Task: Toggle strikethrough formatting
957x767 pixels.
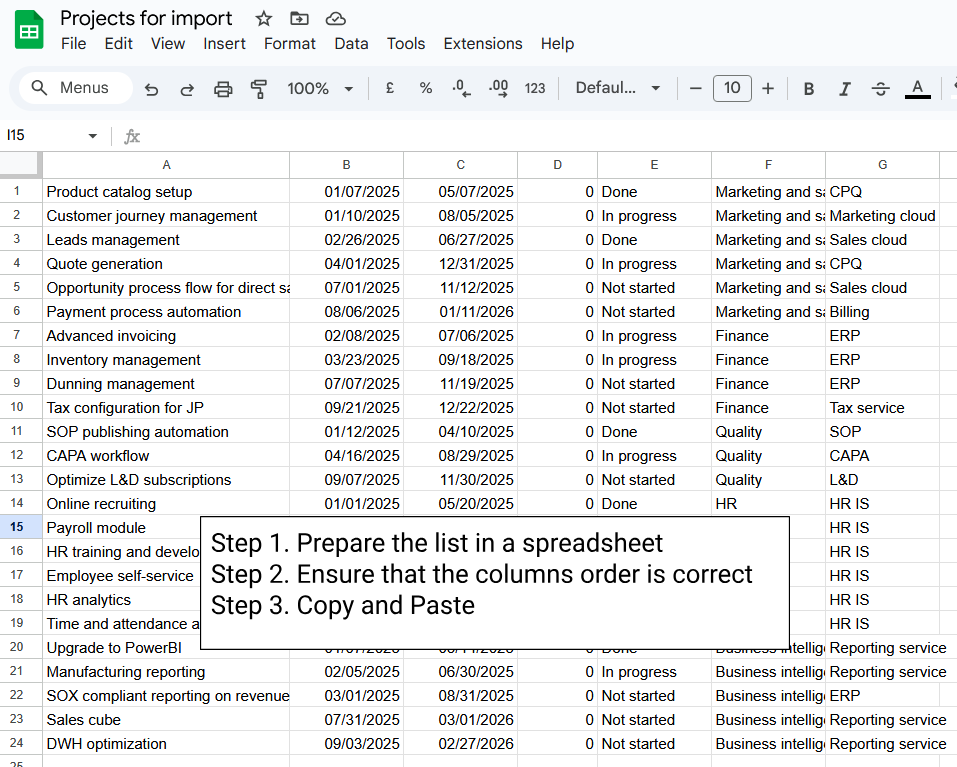Action: click(880, 89)
